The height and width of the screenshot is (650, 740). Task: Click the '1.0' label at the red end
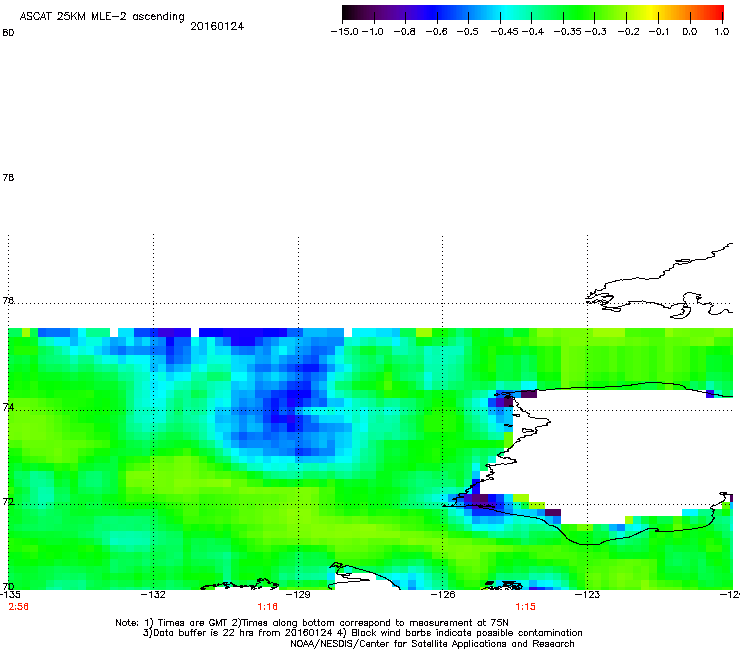(x=722, y=32)
